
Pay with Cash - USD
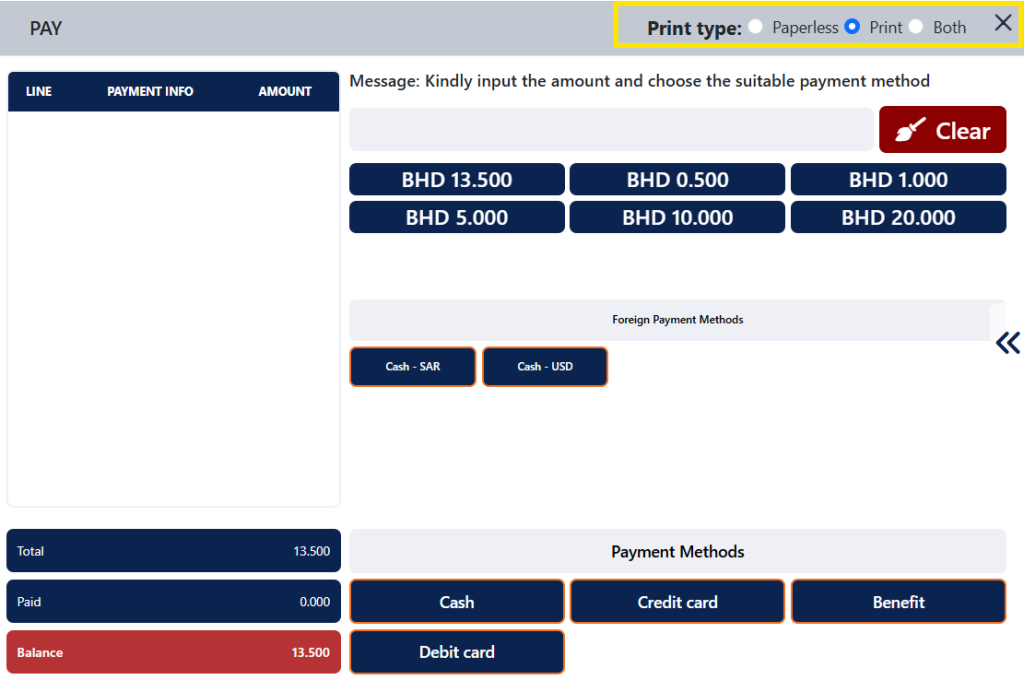pyautogui.click(x=545, y=367)
